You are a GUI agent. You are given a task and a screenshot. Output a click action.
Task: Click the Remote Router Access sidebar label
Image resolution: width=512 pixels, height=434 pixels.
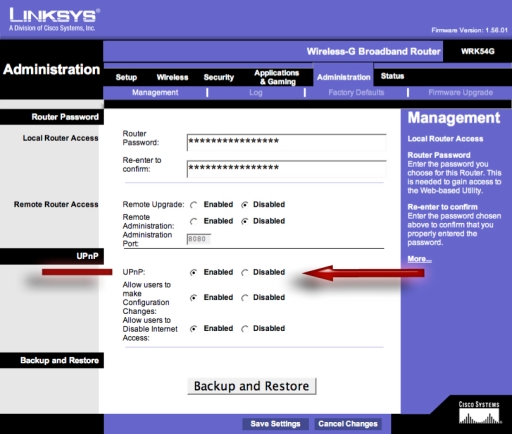point(56,204)
